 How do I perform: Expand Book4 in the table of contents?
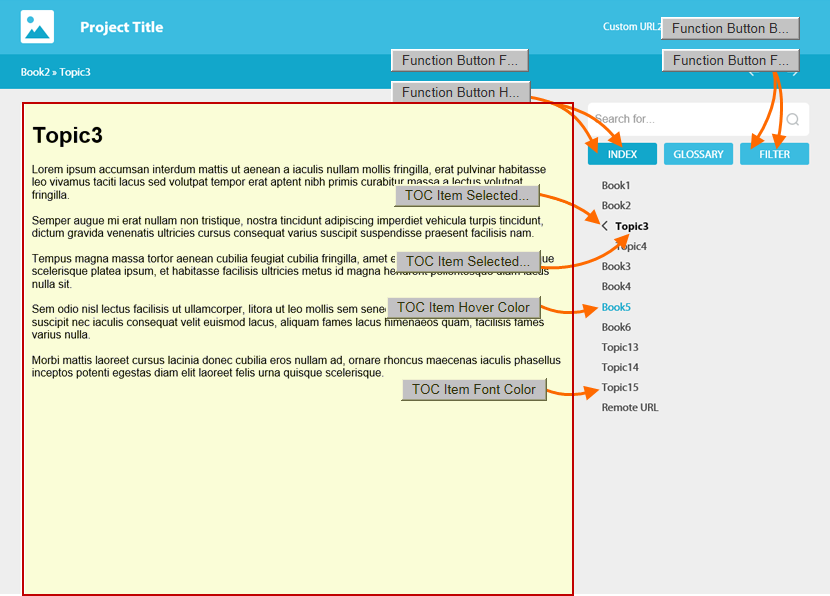616,286
